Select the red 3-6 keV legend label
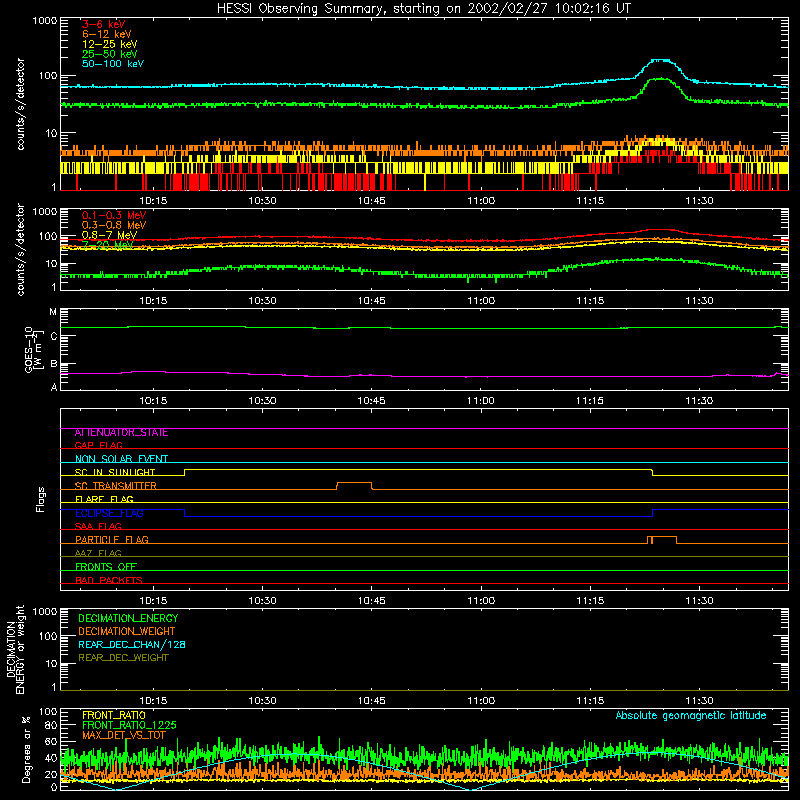 point(104,24)
